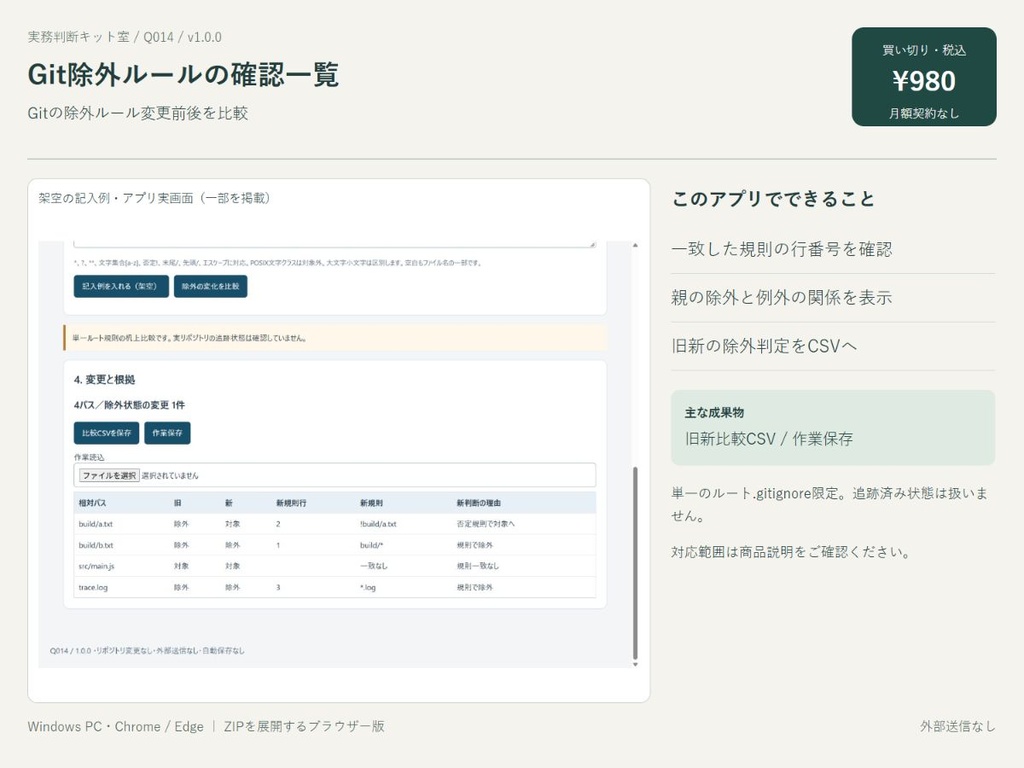Click the 規則一致なし reason cell
1024x768 pixels.
pyautogui.click(x=477, y=566)
